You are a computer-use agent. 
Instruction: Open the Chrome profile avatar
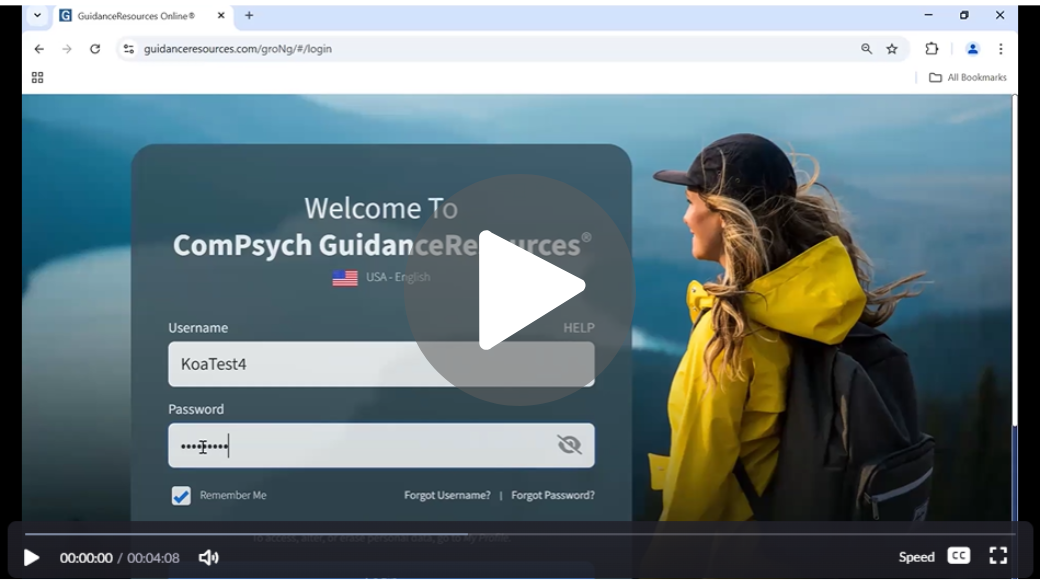[x=972, y=48]
